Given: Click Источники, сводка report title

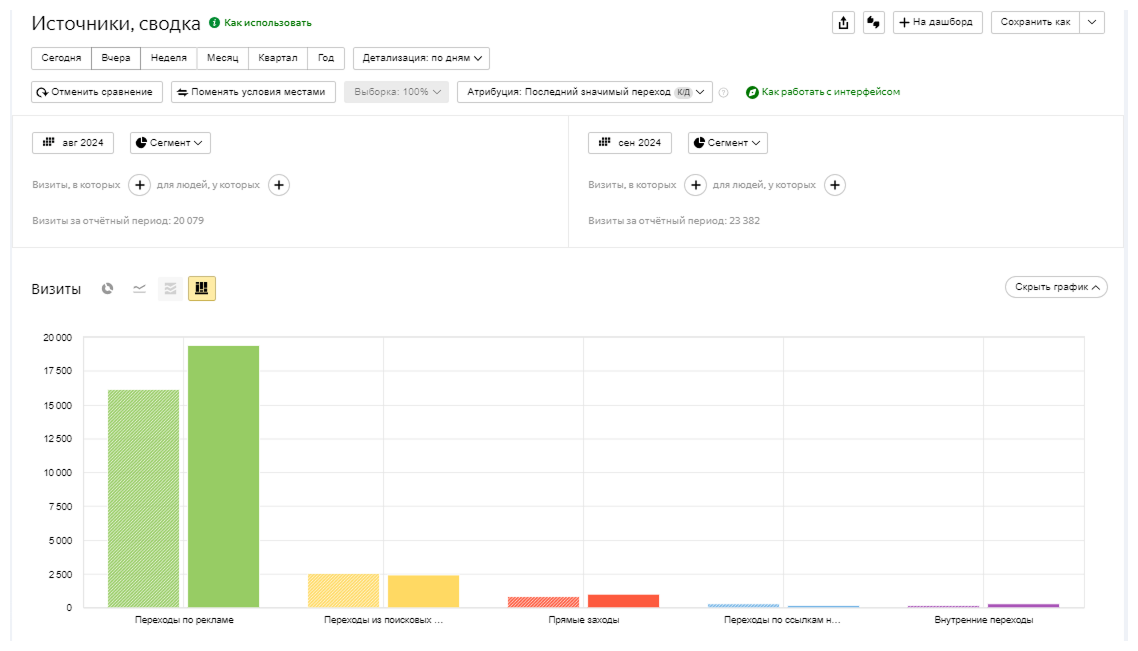Looking at the screenshot, I should [x=116, y=23].
